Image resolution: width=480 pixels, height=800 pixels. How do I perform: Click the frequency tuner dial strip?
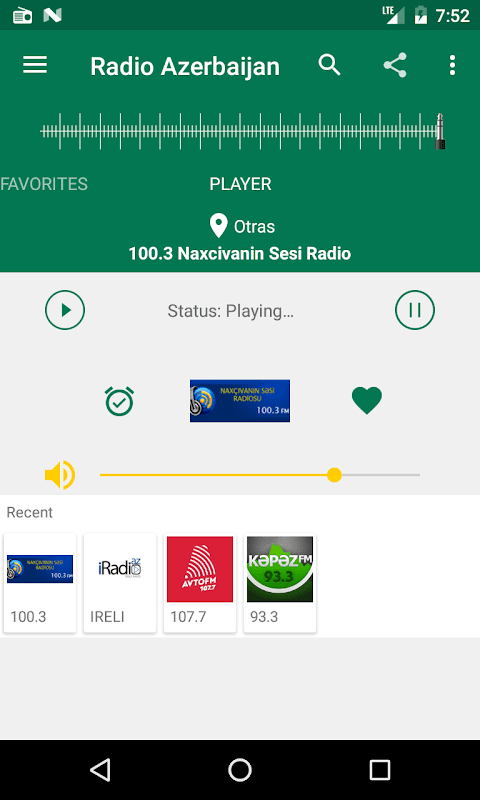pos(243,132)
